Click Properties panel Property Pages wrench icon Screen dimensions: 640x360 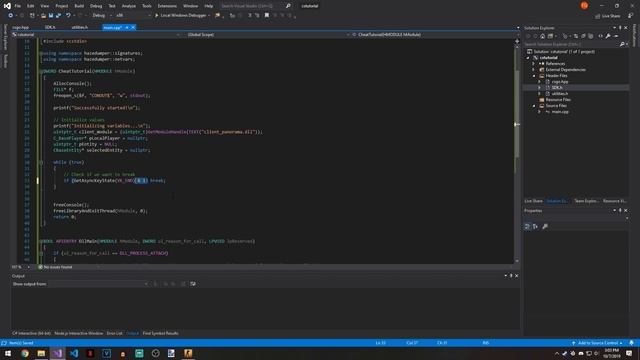click(545, 226)
